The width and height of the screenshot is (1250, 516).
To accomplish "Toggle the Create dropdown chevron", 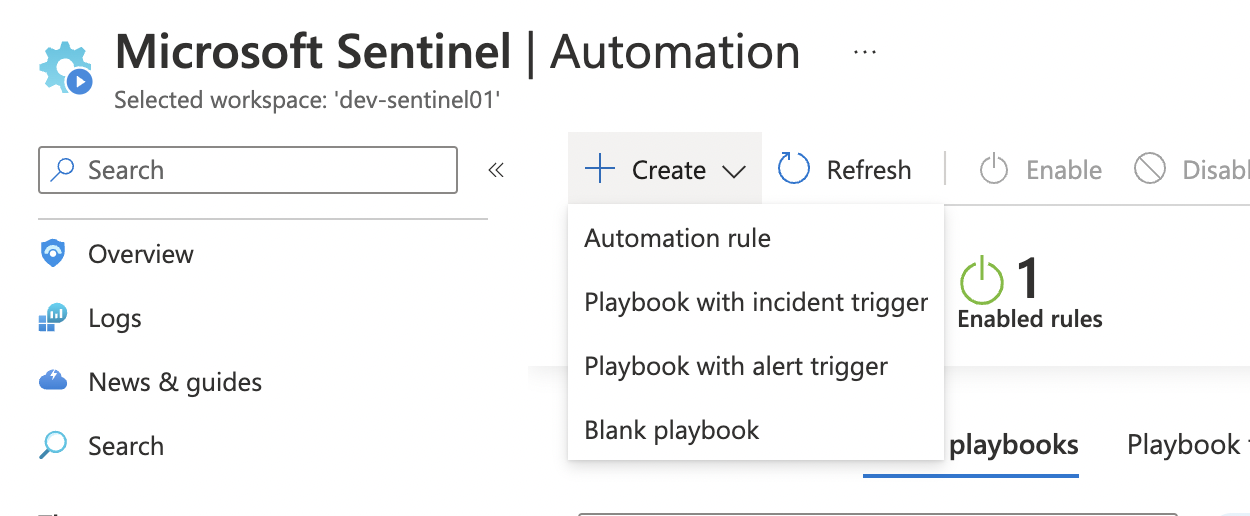I will coord(734,172).
